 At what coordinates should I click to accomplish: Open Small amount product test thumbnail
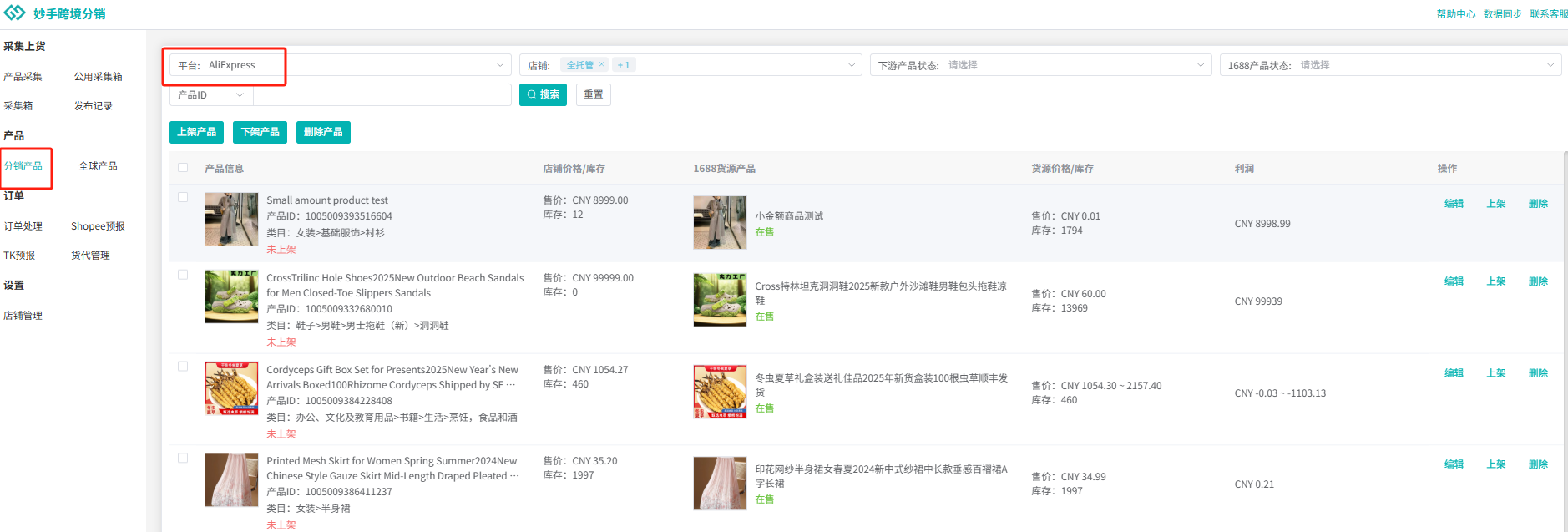click(231, 220)
